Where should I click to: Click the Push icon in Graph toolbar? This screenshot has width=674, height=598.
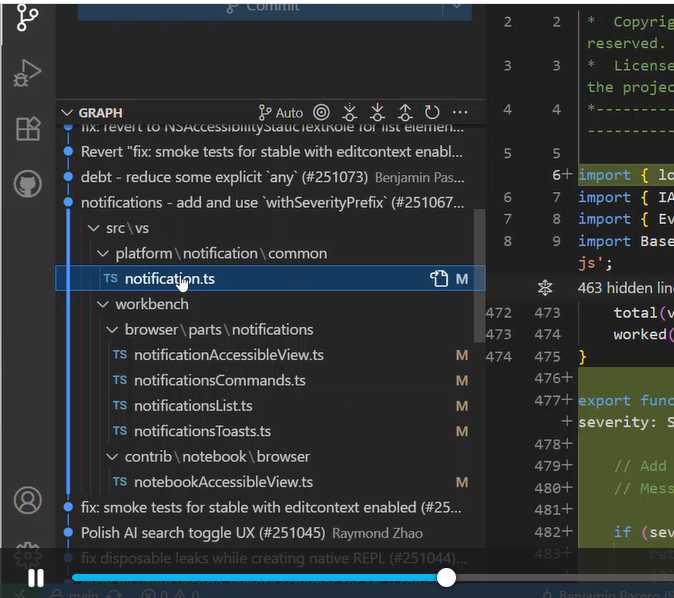(x=405, y=113)
